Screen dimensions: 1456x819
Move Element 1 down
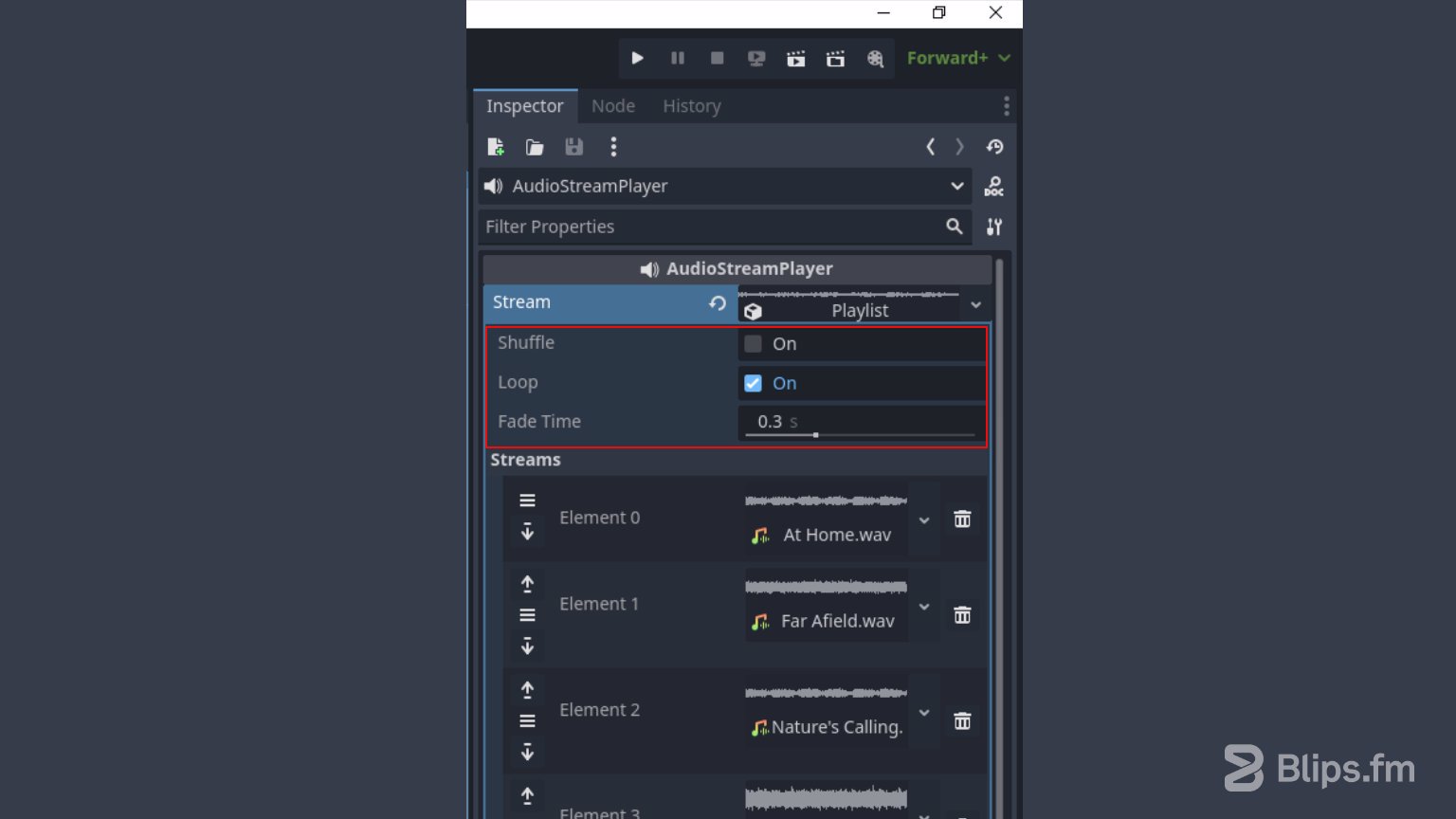527,646
